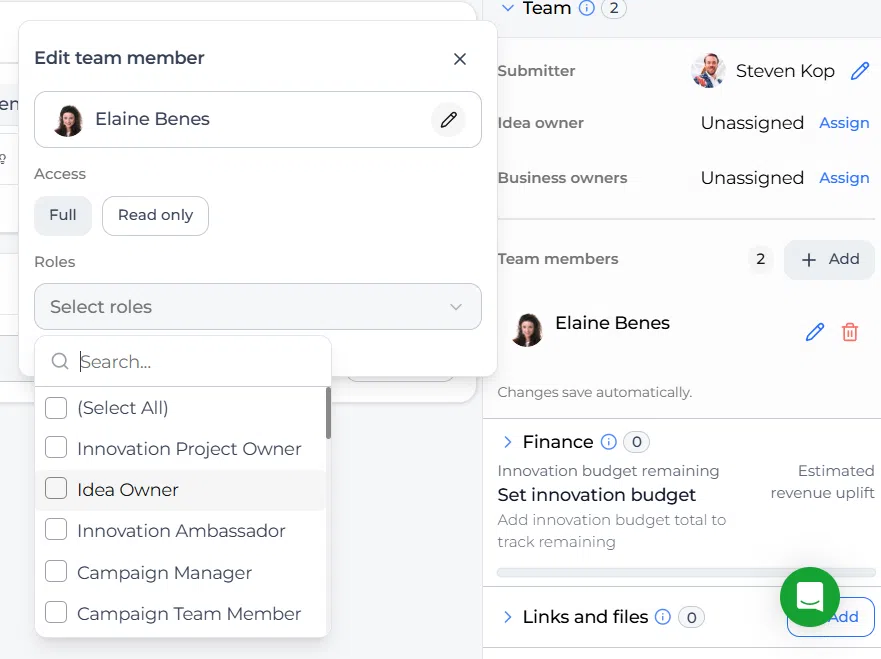Click the Add team members button
881x659 pixels.
pos(829,260)
